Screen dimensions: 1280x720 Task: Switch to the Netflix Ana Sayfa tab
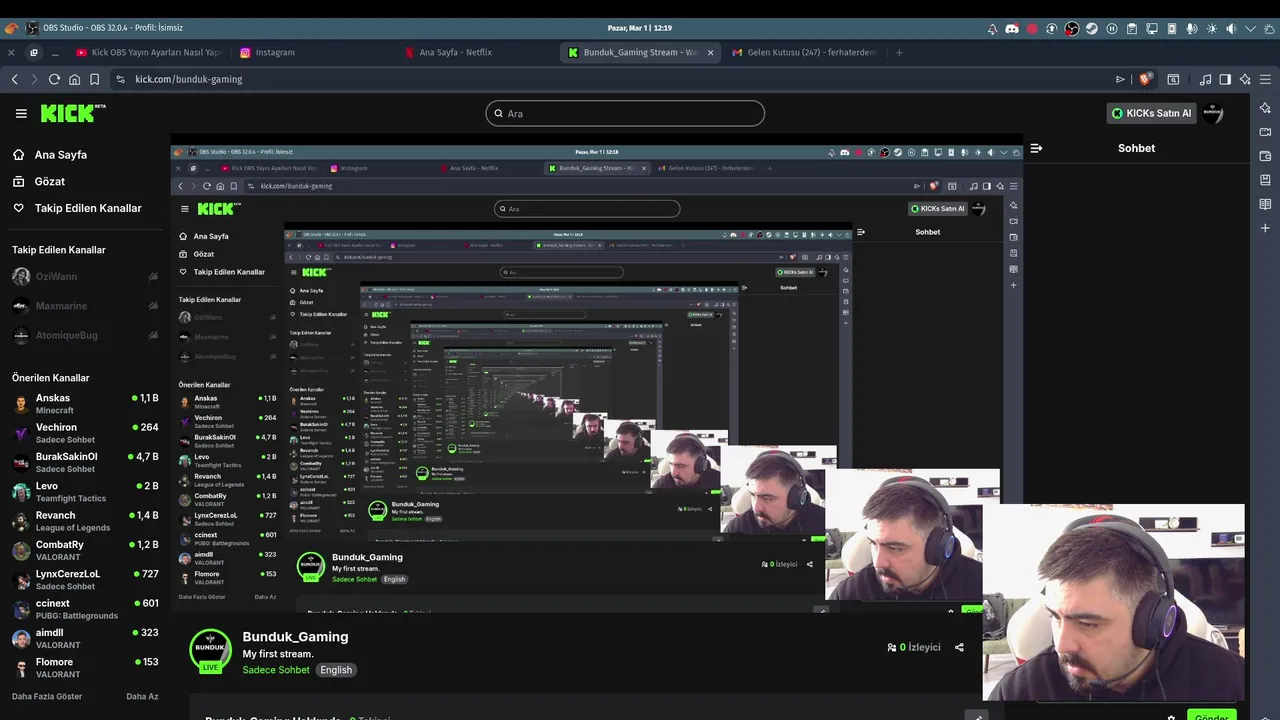click(x=448, y=52)
